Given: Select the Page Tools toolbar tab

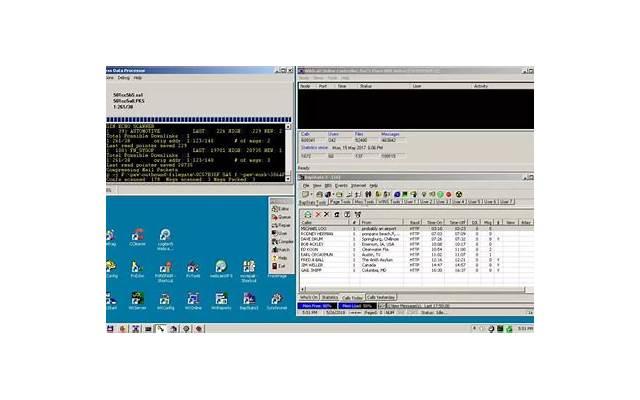Looking at the screenshot, I should [x=337, y=201].
